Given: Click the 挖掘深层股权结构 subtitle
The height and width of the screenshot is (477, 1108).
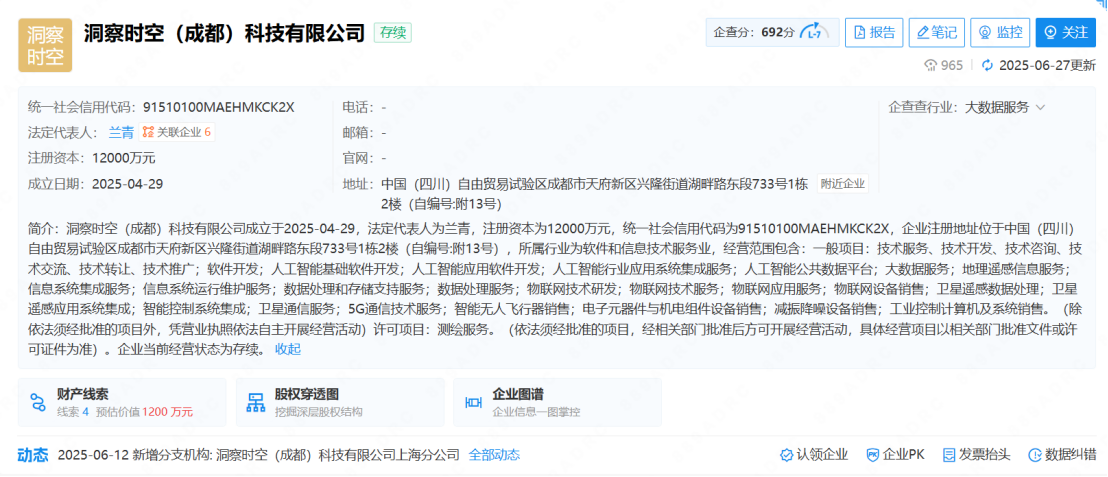Looking at the screenshot, I should [319, 412].
